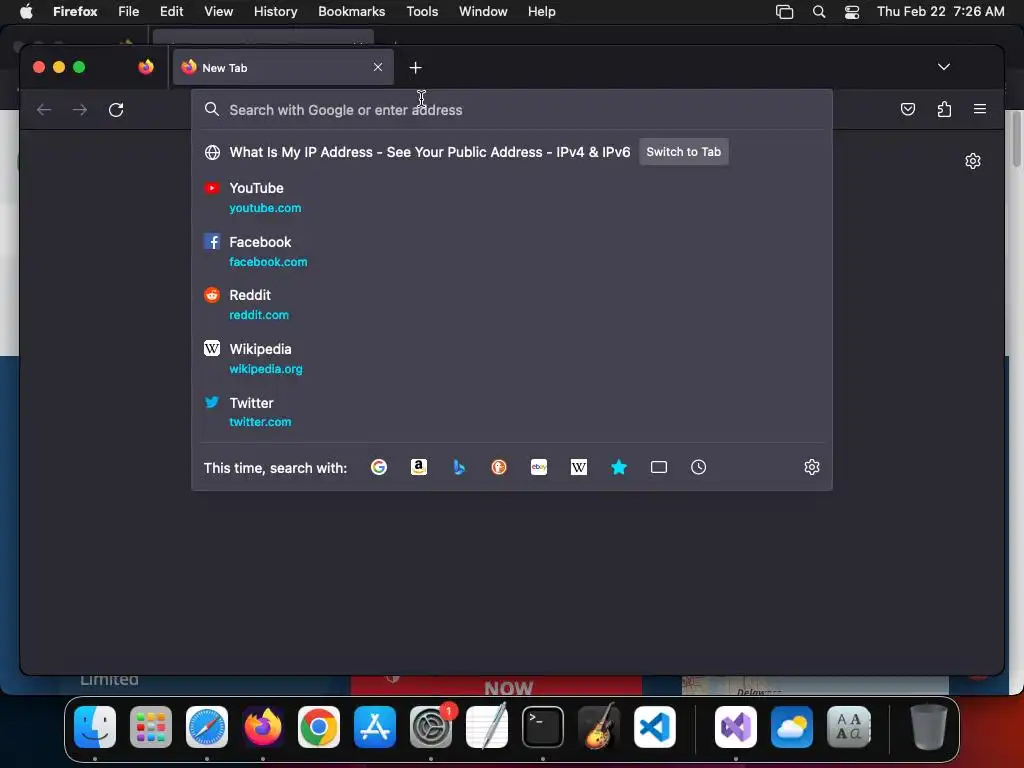
Task: Search in History clock icon
Action: coord(699,467)
